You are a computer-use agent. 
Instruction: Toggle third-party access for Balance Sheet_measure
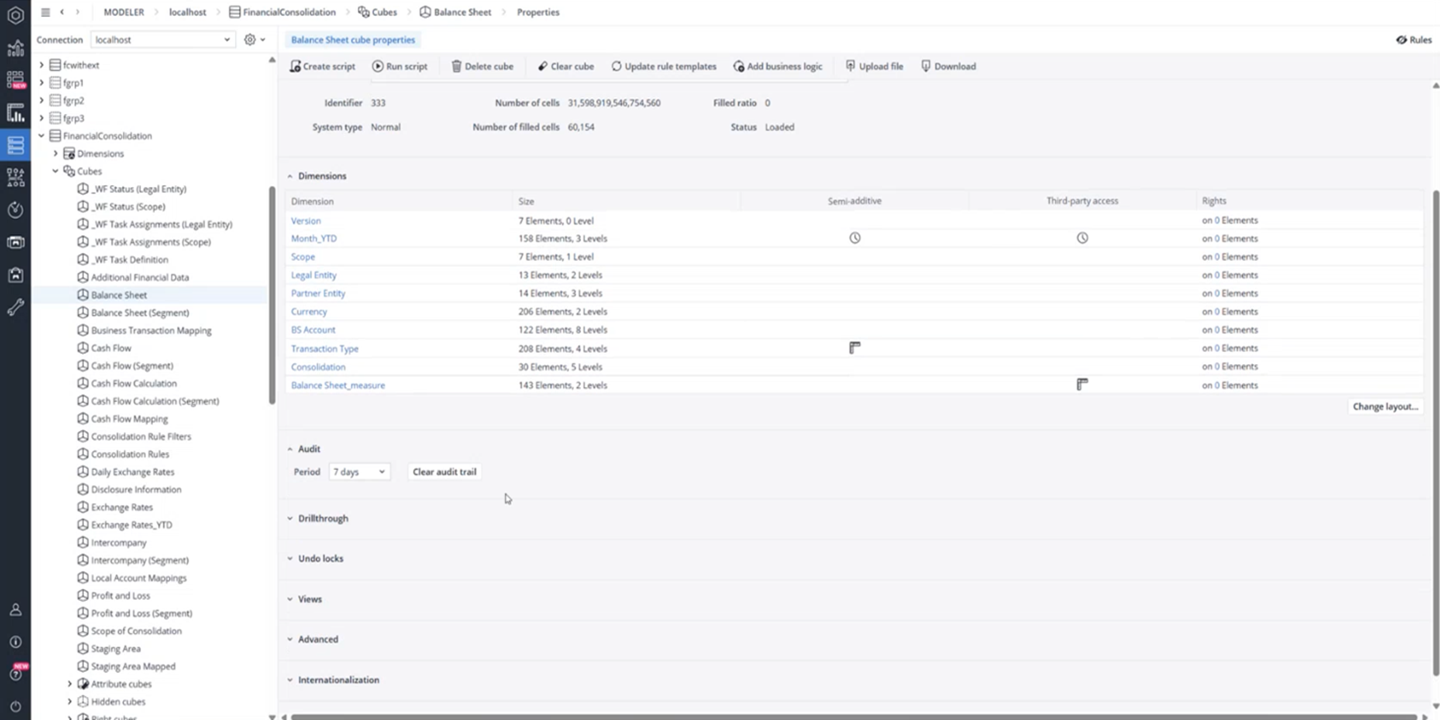point(1081,384)
